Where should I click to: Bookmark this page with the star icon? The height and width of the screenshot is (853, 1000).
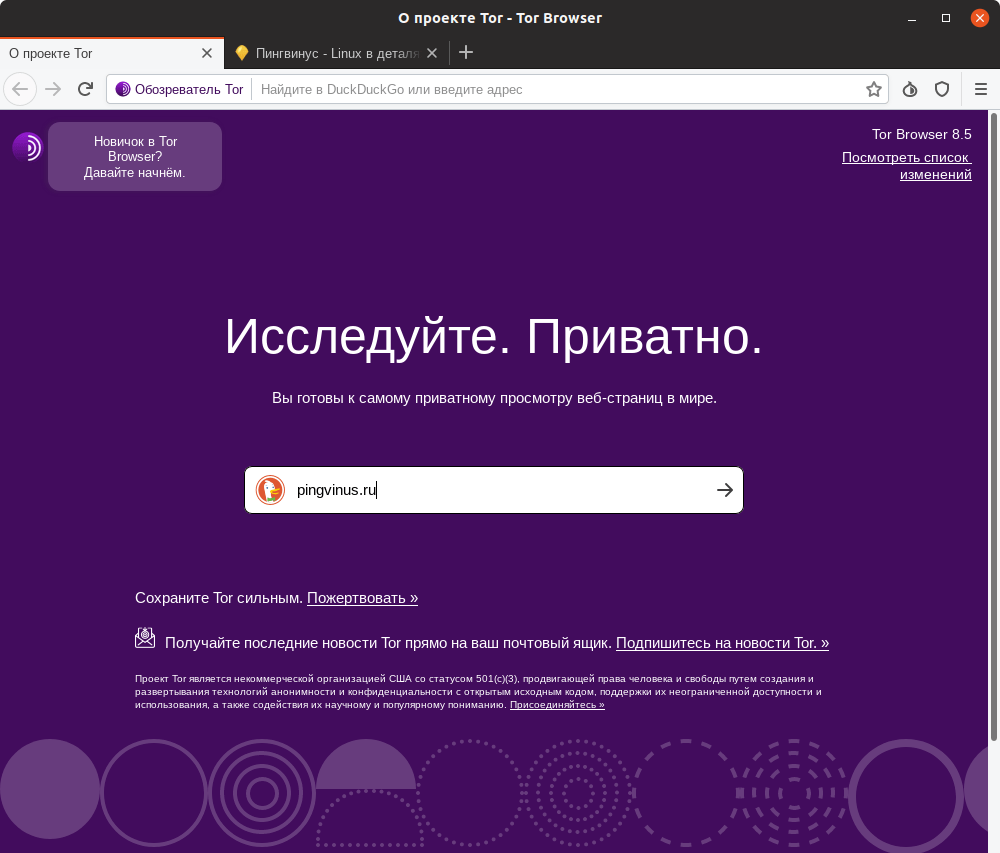pos(873,89)
